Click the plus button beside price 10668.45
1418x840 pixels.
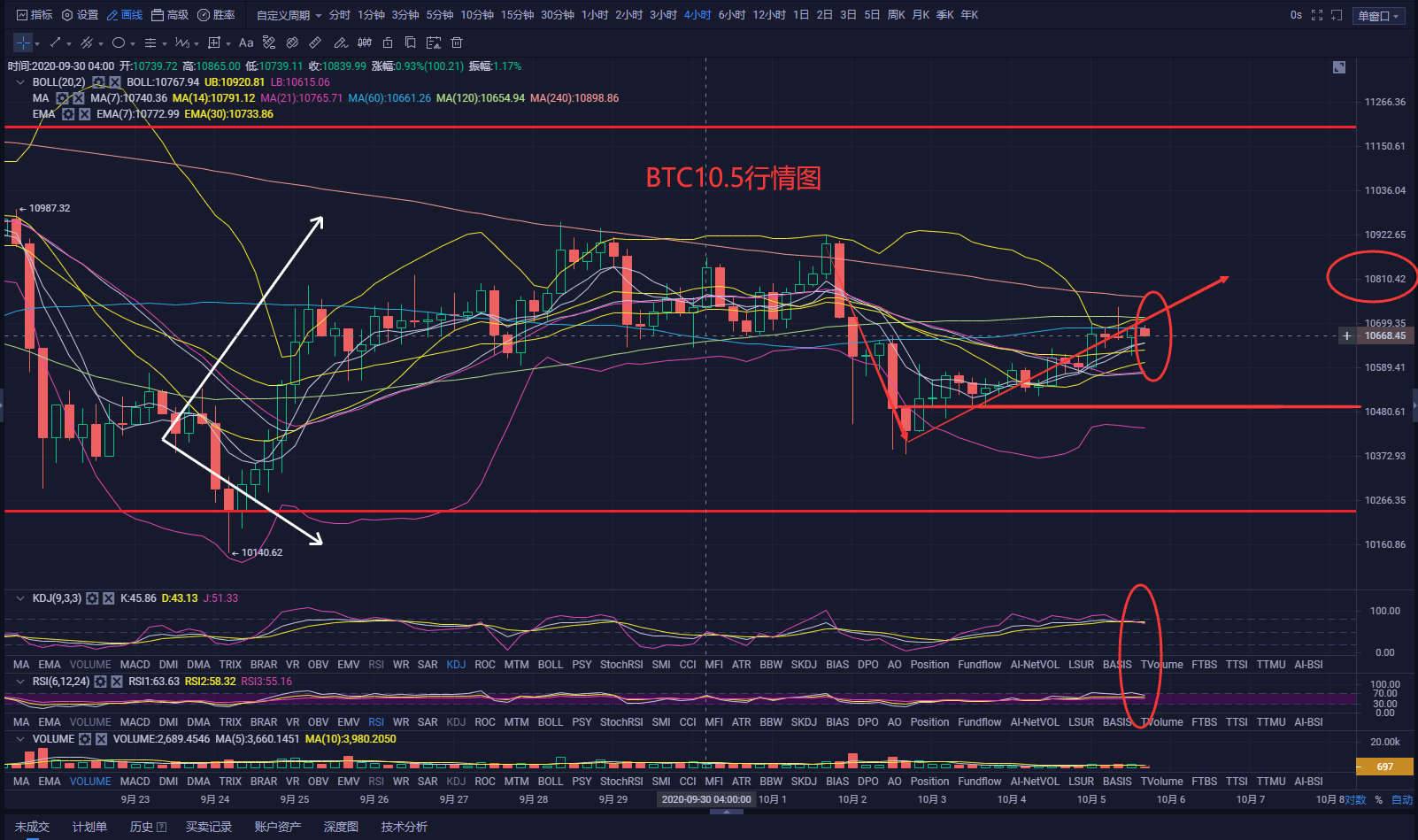tap(1346, 336)
